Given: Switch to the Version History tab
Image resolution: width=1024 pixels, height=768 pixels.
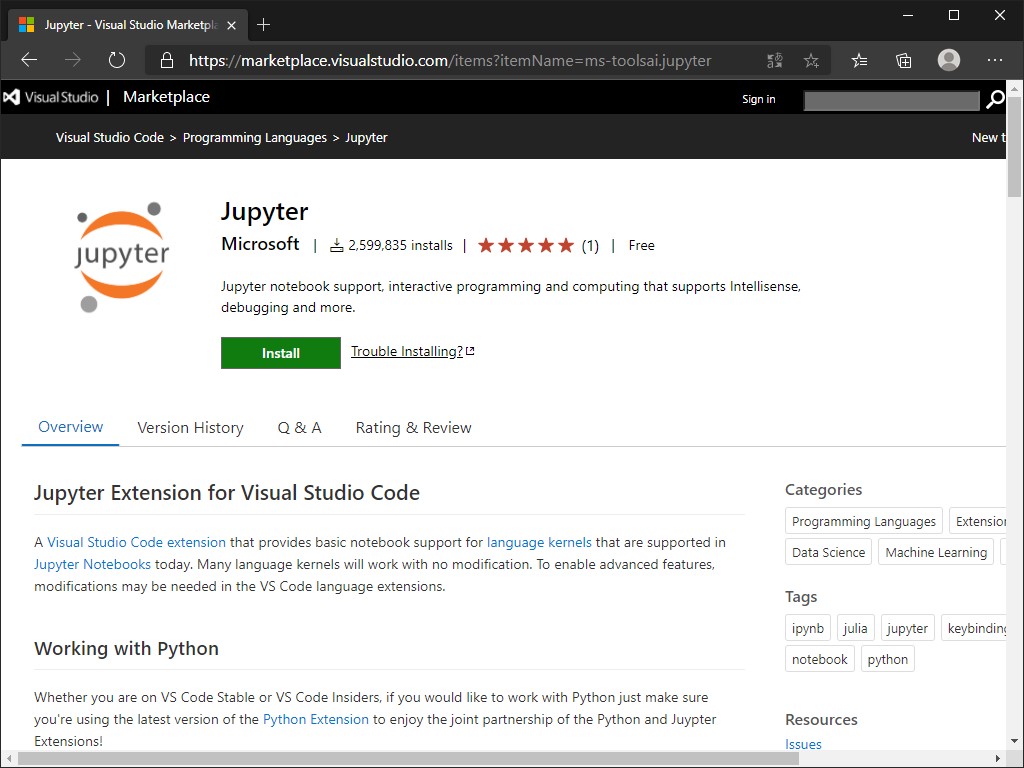Looking at the screenshot, I should click(x=190, y=427).
